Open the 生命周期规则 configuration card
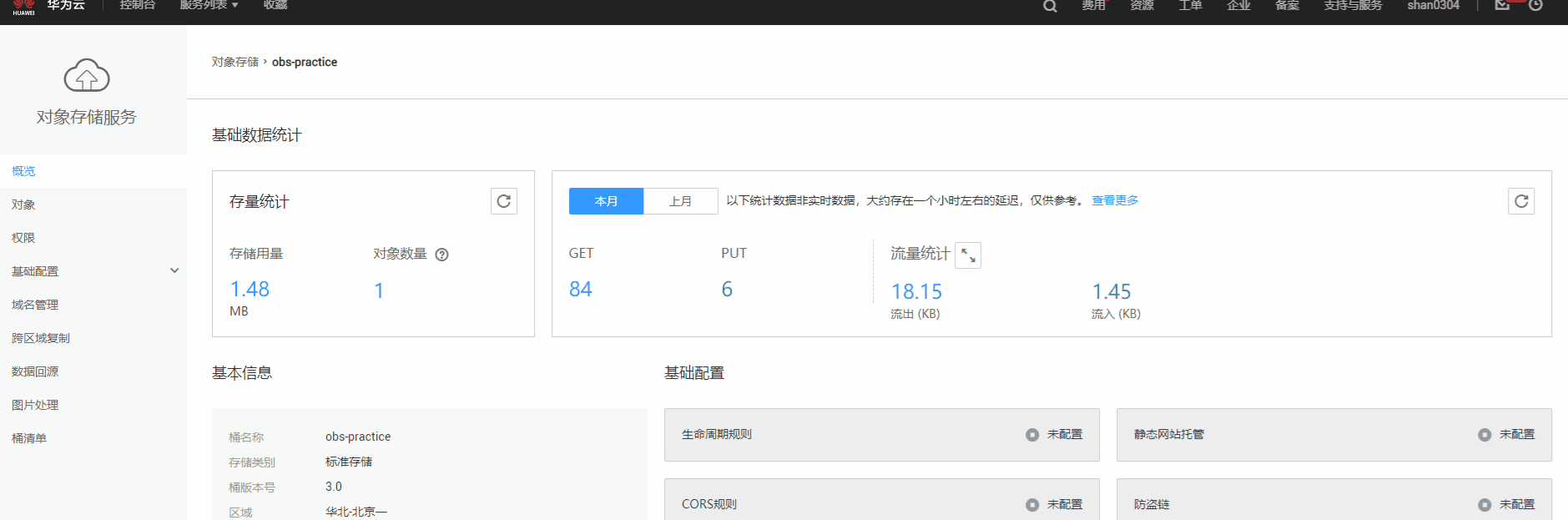Screen dimensions: 1568x520 (882, 435)
